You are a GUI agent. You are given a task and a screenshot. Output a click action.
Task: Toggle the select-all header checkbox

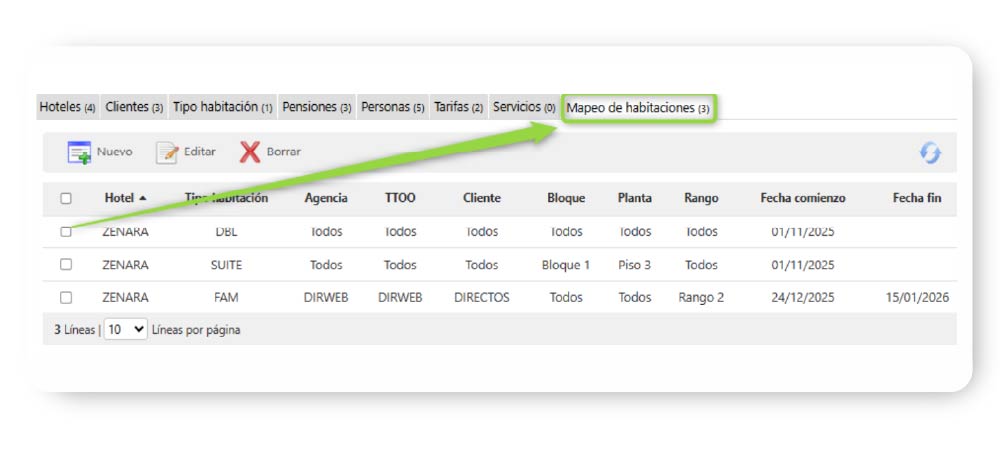[66, 199]
